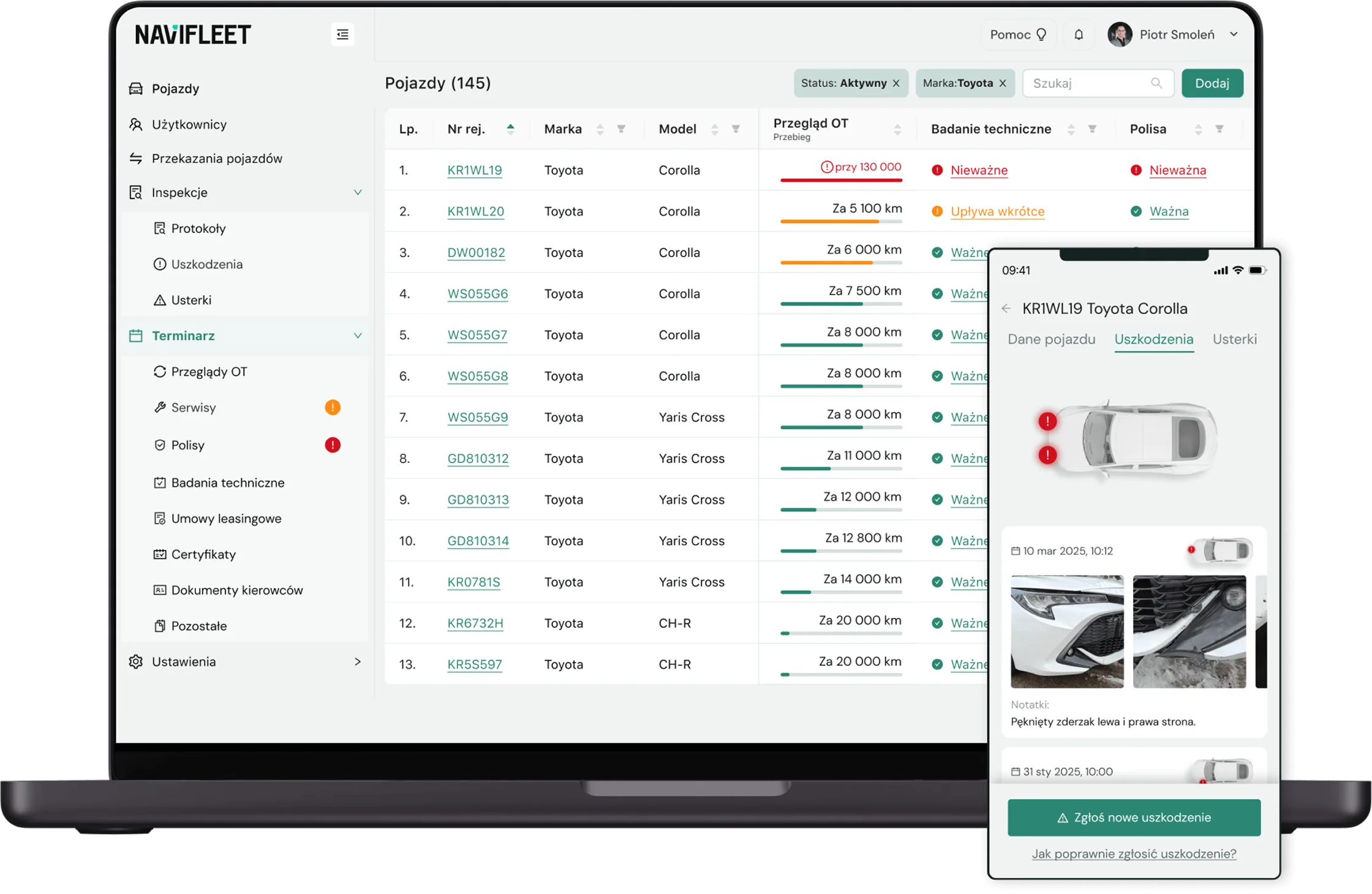This screenshot has width=1372, height=894.
Task: Filter the Polisa column with funnel icon
Action: tap(1219, 129)
